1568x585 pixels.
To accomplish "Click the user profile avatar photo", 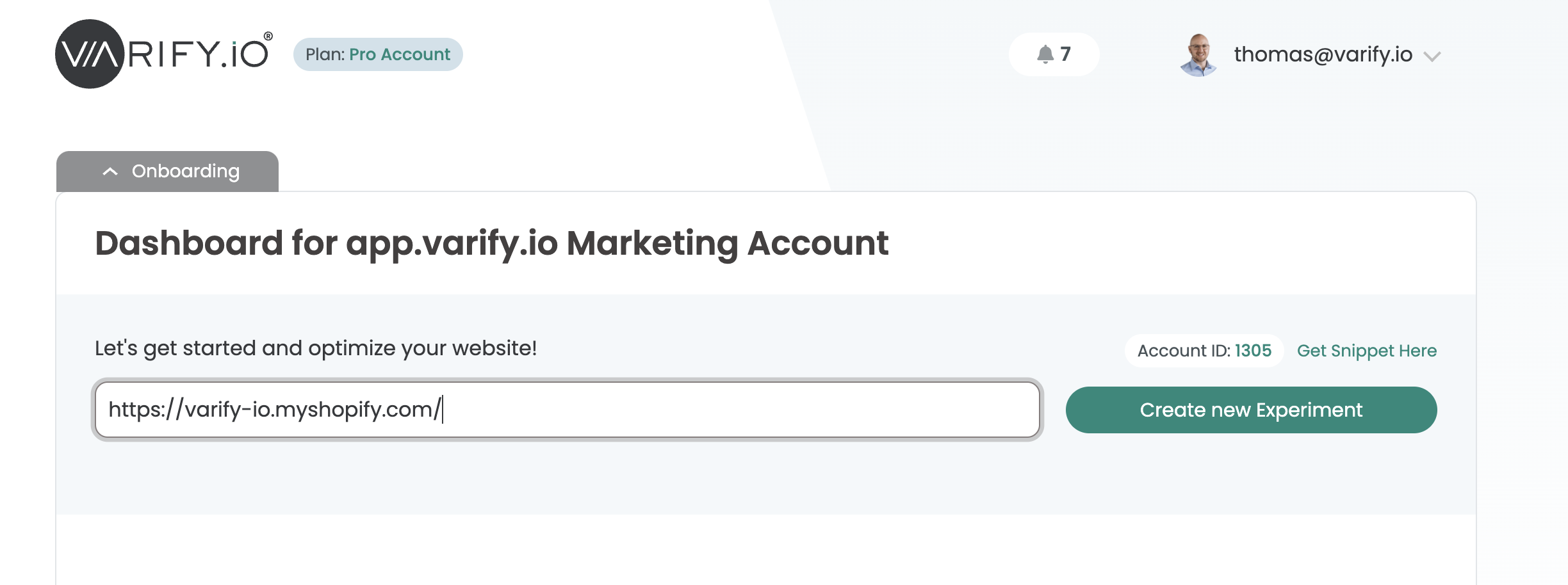I will [1198, 55].
